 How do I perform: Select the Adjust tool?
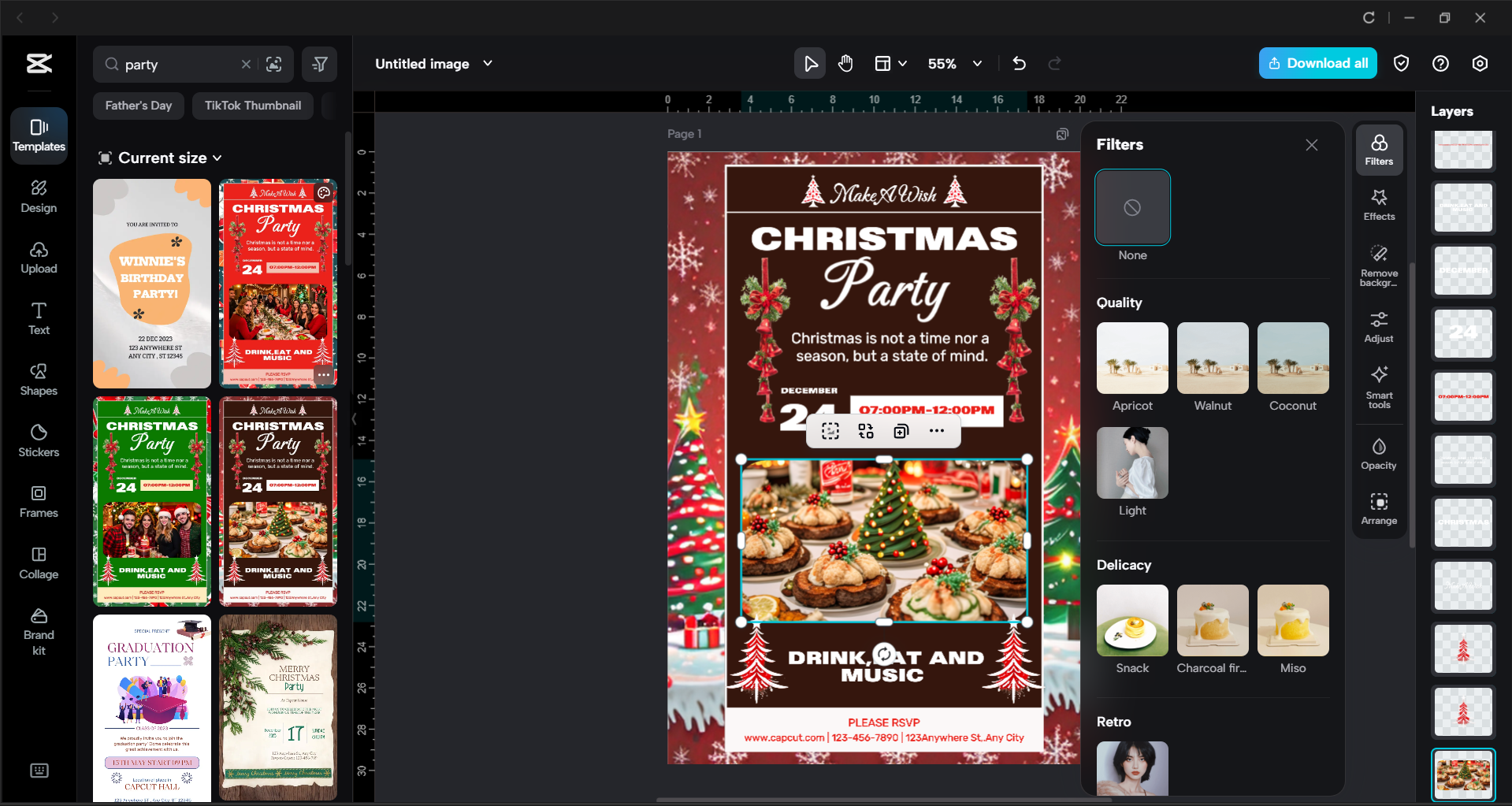[x=1378, y=325]
